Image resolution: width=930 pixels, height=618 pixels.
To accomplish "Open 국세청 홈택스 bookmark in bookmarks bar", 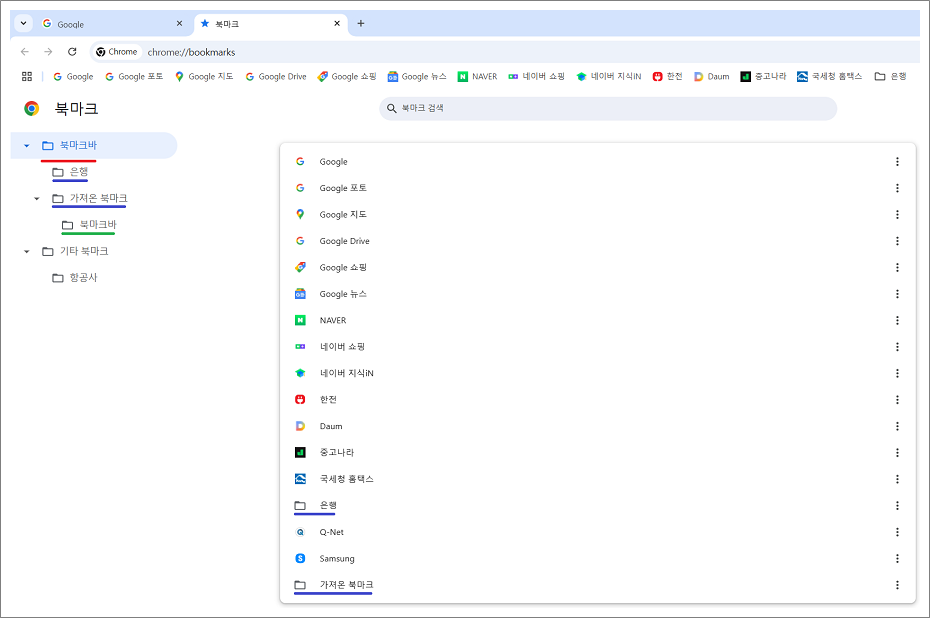I will 829,77.
